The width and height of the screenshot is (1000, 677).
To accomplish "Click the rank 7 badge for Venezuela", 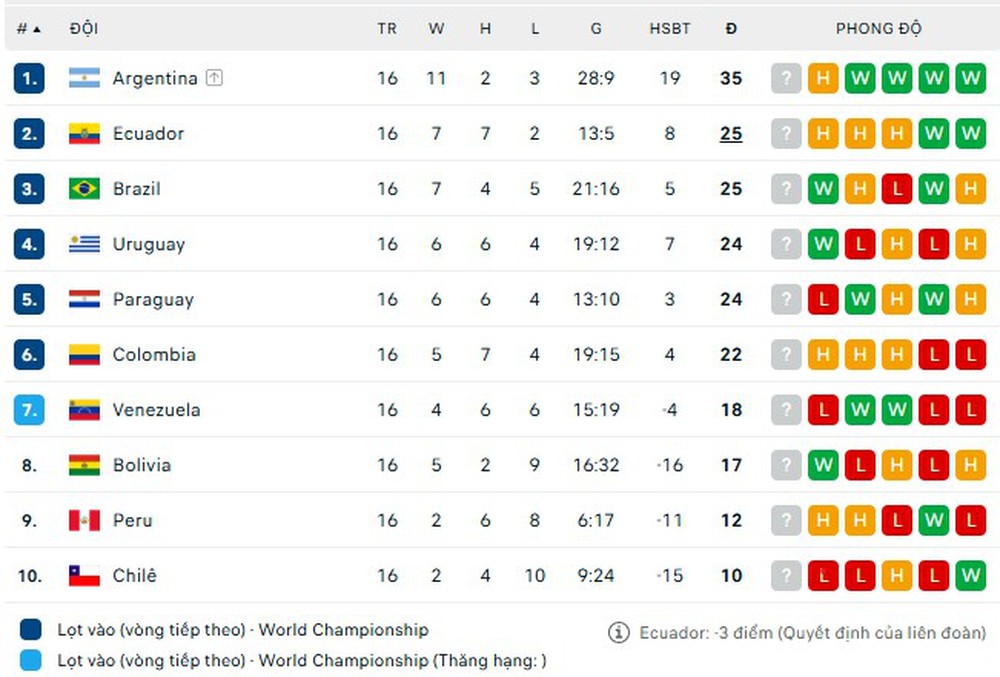I will (29, 410).
